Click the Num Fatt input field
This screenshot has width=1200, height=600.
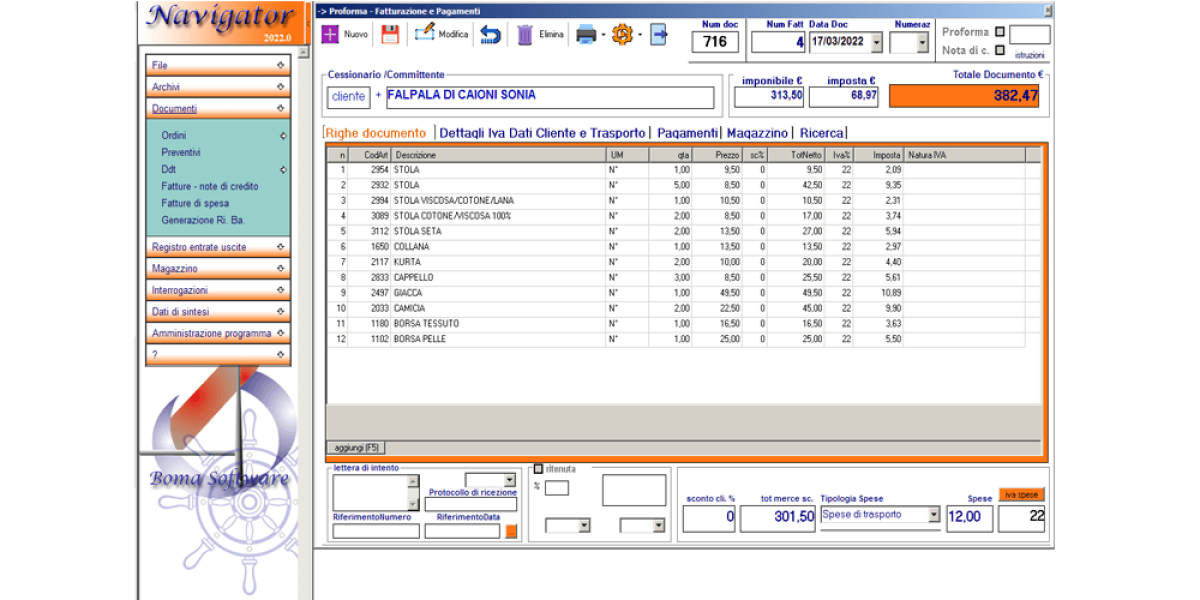tap(778, 41)
